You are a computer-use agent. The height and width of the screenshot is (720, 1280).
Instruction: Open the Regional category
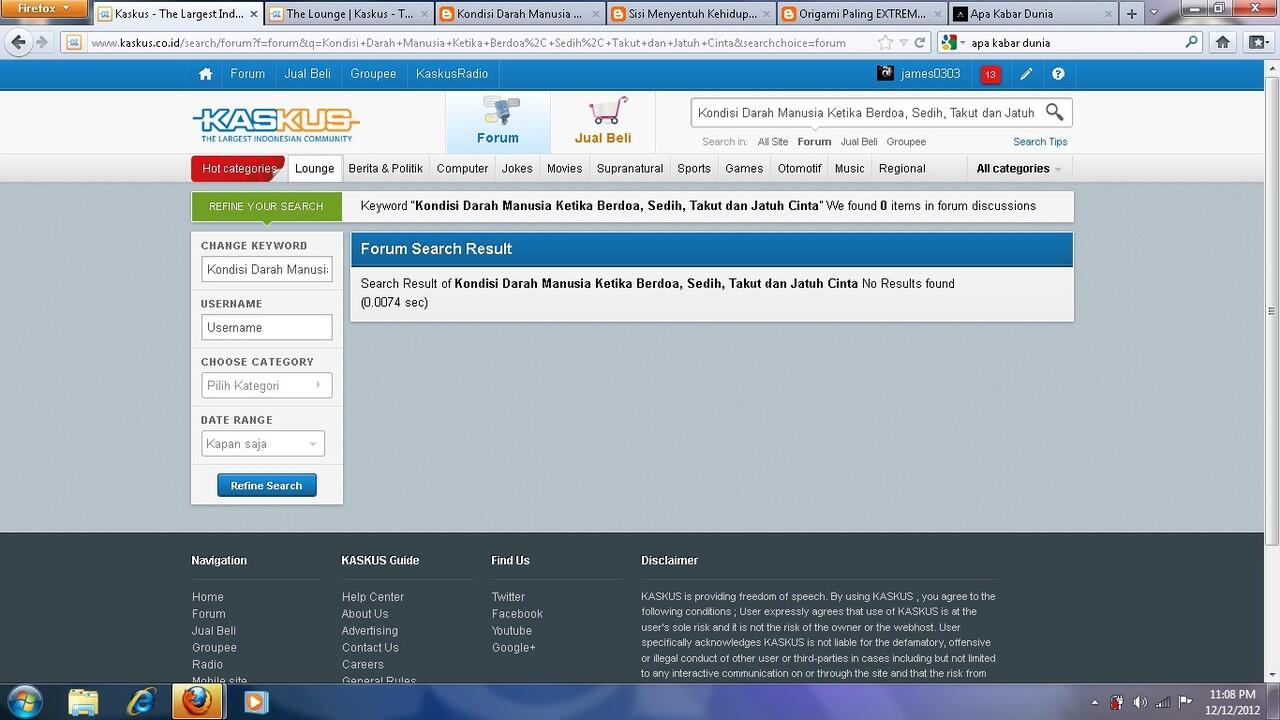(x=902, y=169)
